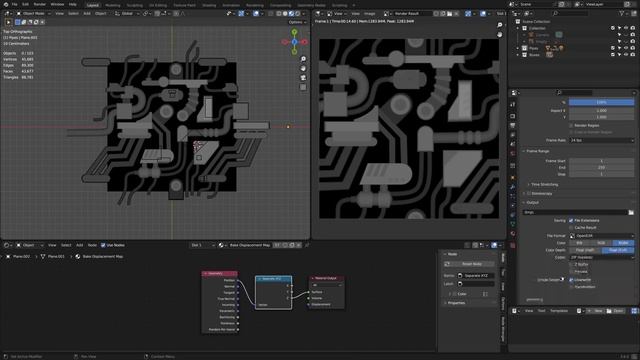Open the Image menu in the image editor
Viewport: 640px width, 360px height.
tap(369, 13)
